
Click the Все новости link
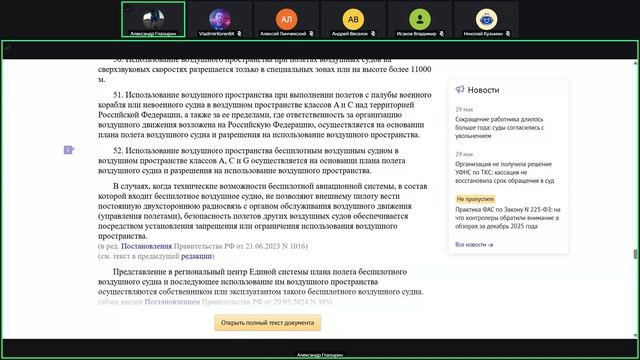pyautogui.click(x=474, y=245)
